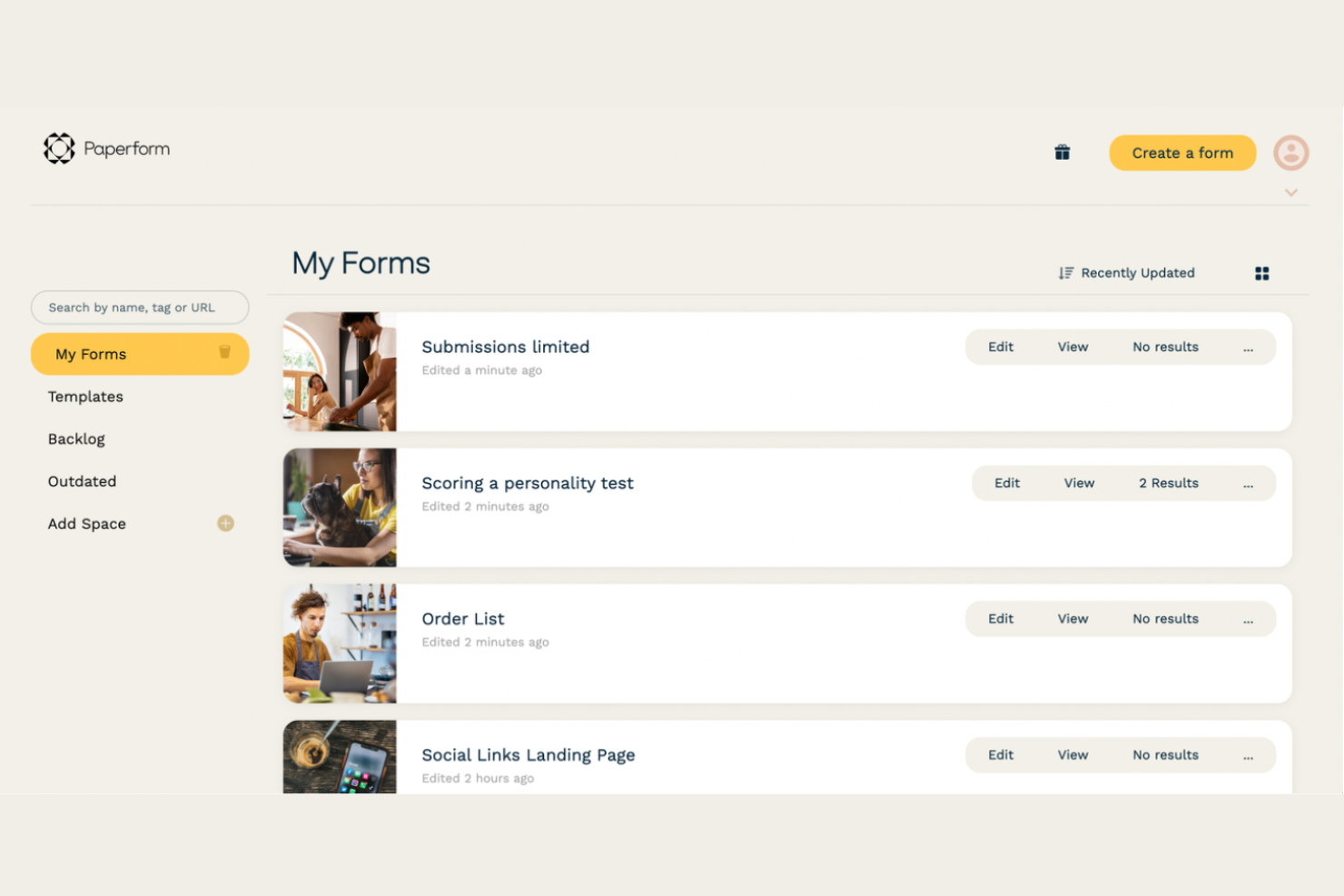Click the Create a form button
1344x896 pixels.
1182,153
